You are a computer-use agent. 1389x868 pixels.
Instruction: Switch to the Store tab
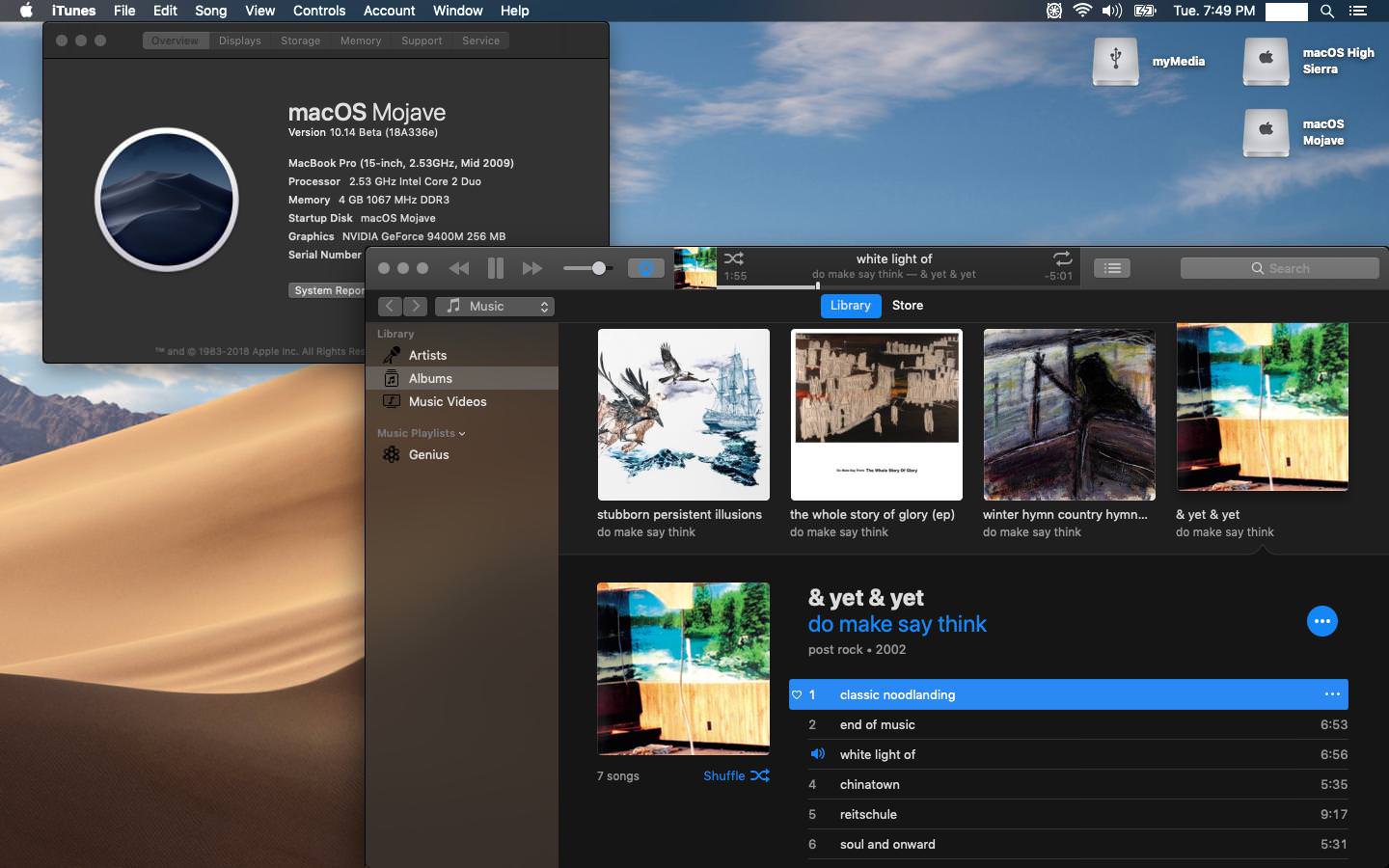908,305
